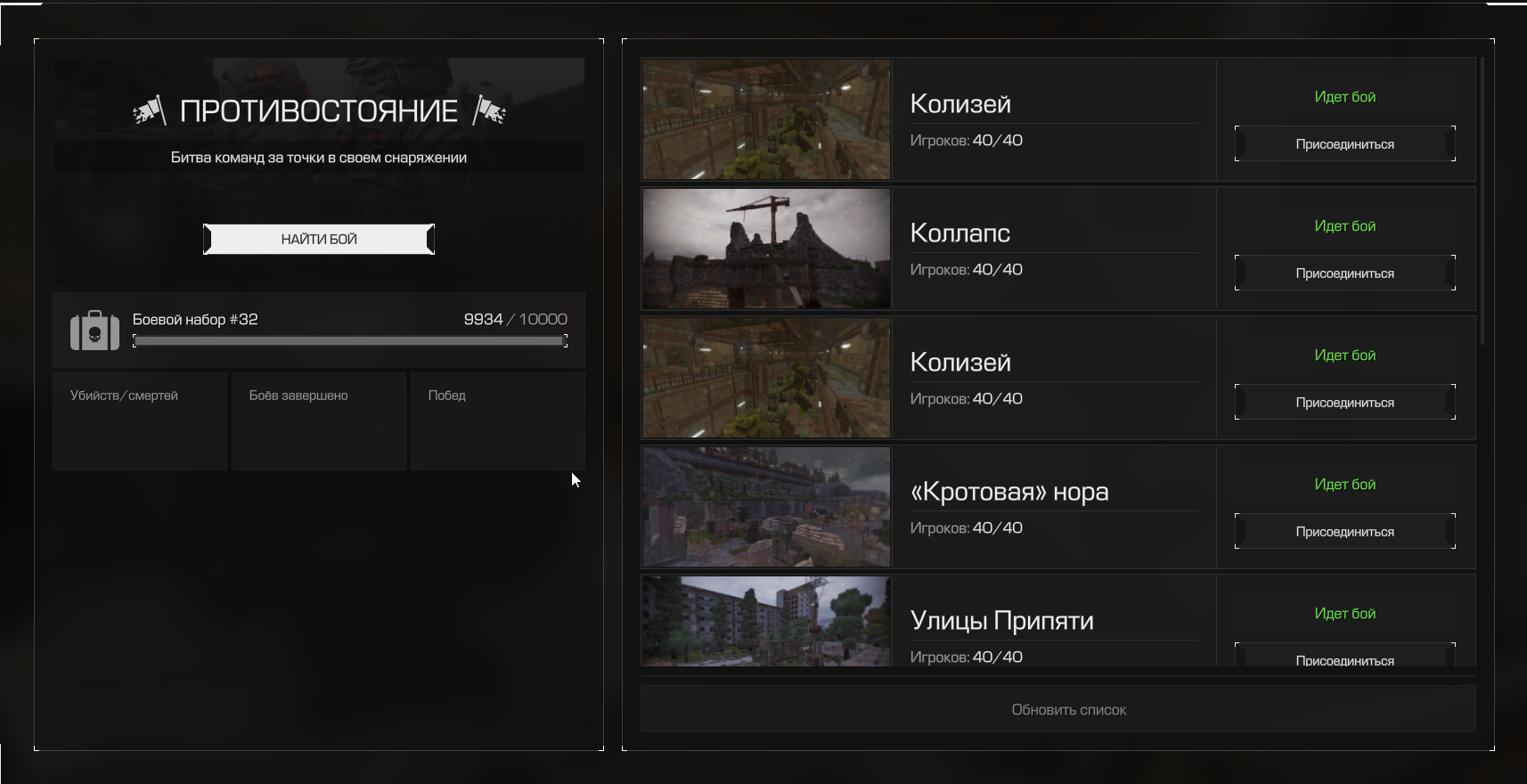1527x784 pixels.
Task: Click the Боевой набор progress bar
Action: point(350,340)
